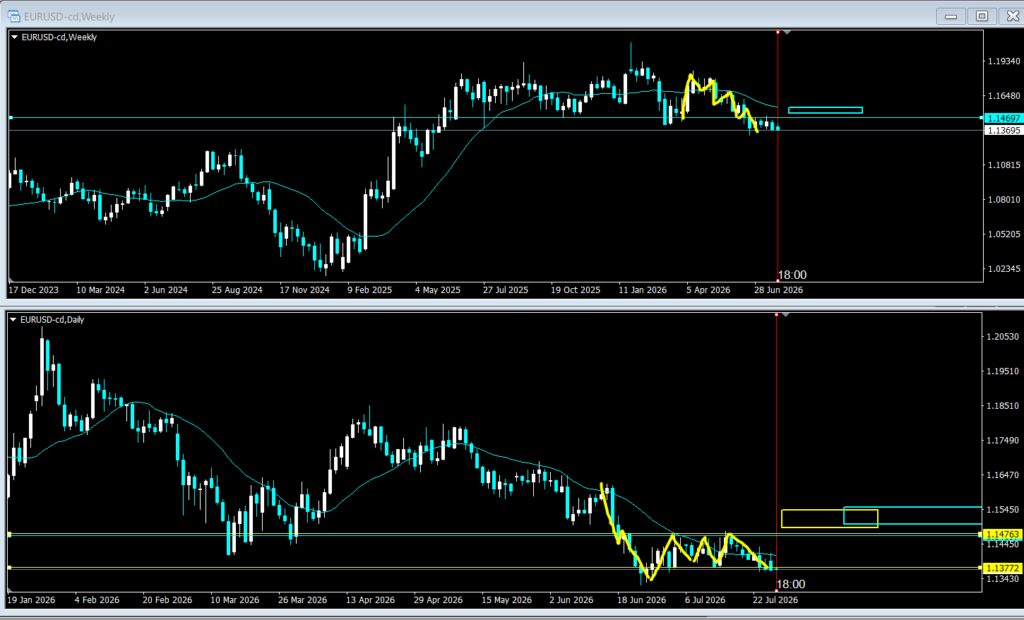The width and height of the screenshot is (1024, 620).
Task: Select the cyan rectangle object on the Weekly chart
Action: click(x=825, y=110)
